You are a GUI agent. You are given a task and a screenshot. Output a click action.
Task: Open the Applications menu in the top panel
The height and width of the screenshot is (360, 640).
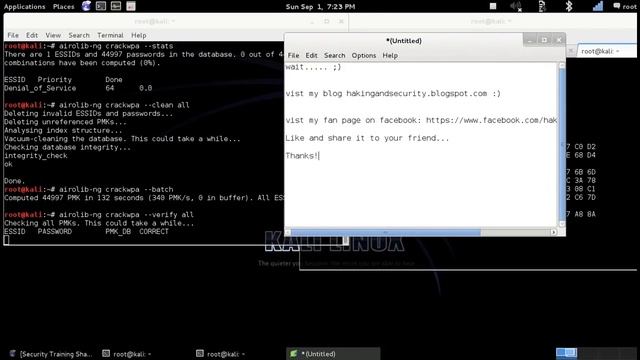24,7
